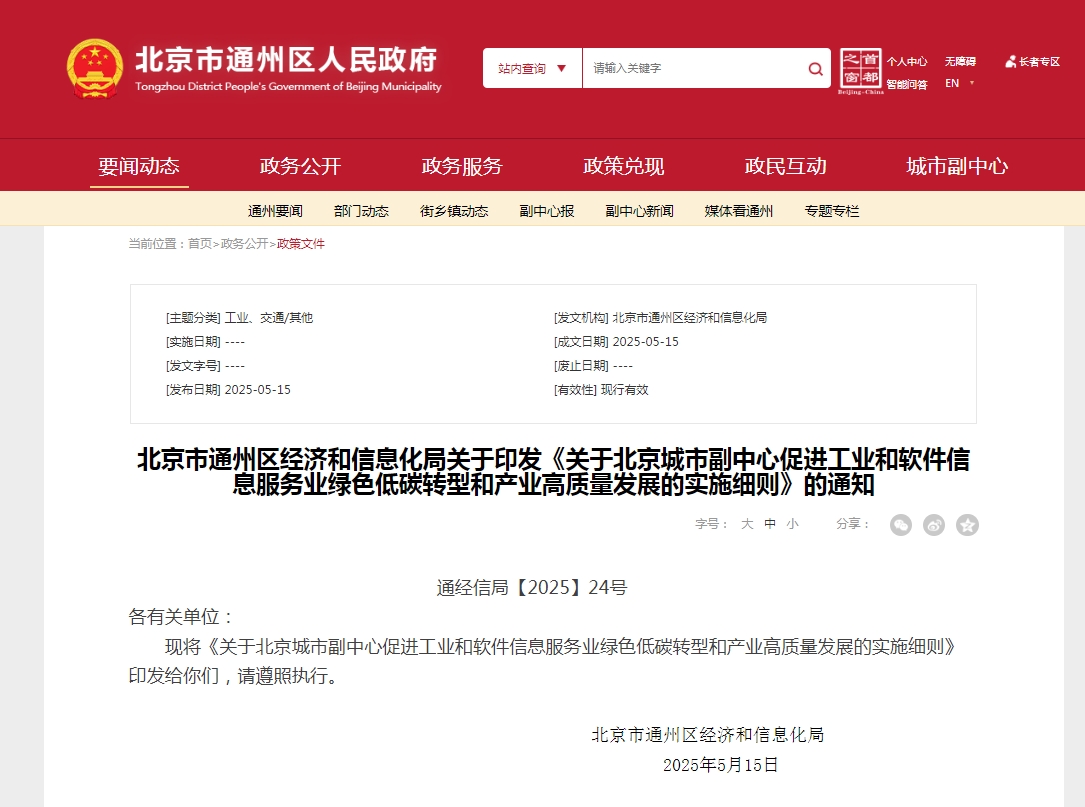Open the EN language dropdown
This screenshot has height=807, width=1085.
[958, 84]
